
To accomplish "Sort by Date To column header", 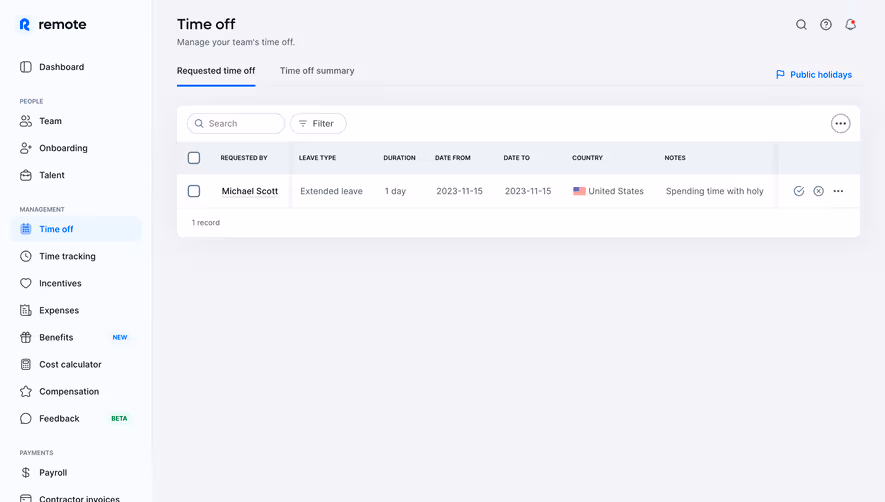I will click(516, 158).
